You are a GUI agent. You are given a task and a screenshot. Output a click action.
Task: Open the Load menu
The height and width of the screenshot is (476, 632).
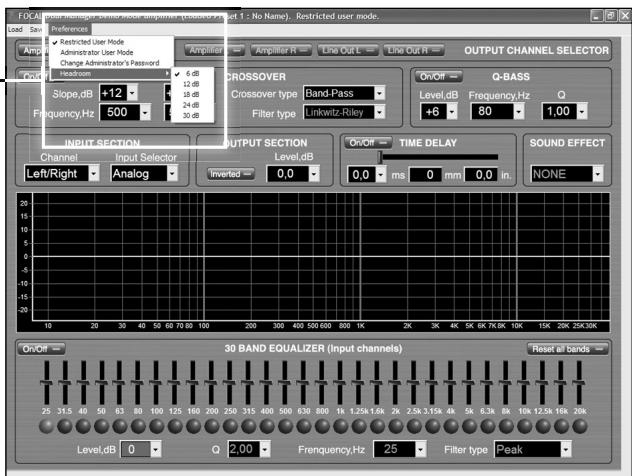(15, 29)
